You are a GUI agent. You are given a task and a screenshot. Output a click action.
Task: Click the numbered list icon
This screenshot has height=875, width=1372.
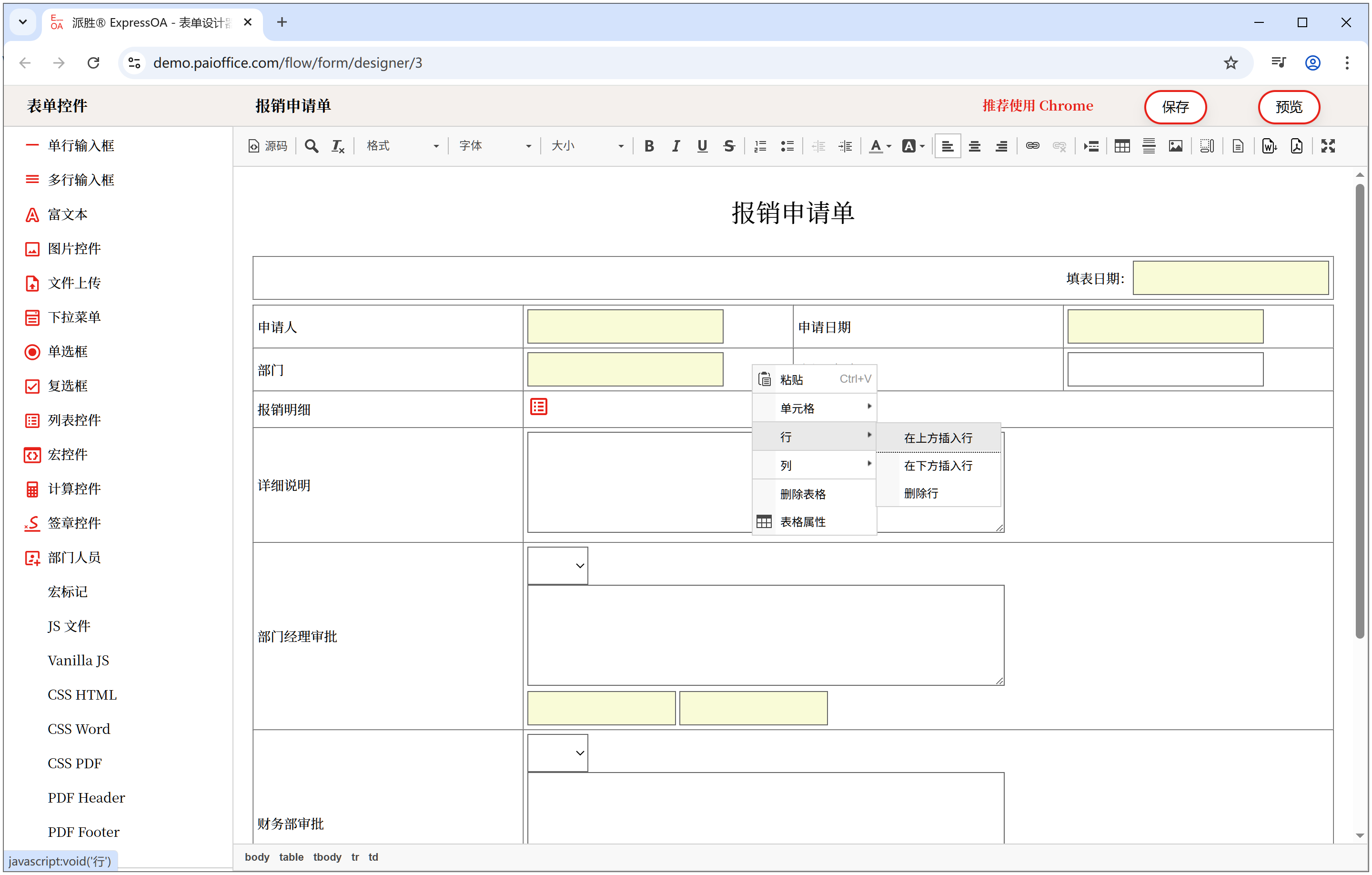click(x=760, y=146)
